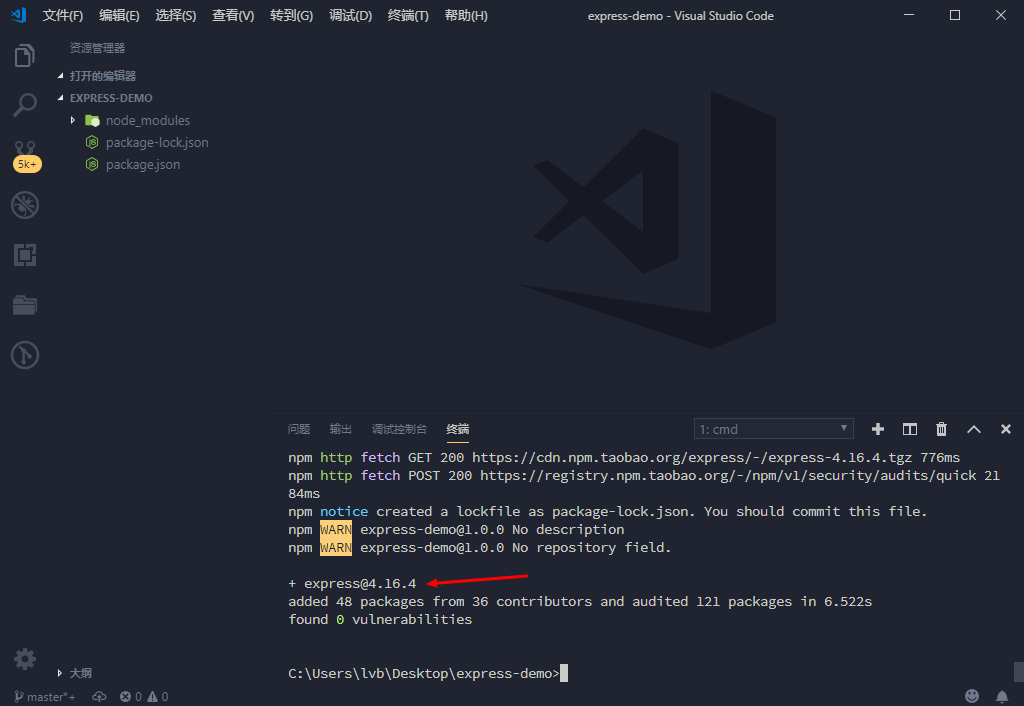Open the 1: cmd terminal dropdown

773,429
